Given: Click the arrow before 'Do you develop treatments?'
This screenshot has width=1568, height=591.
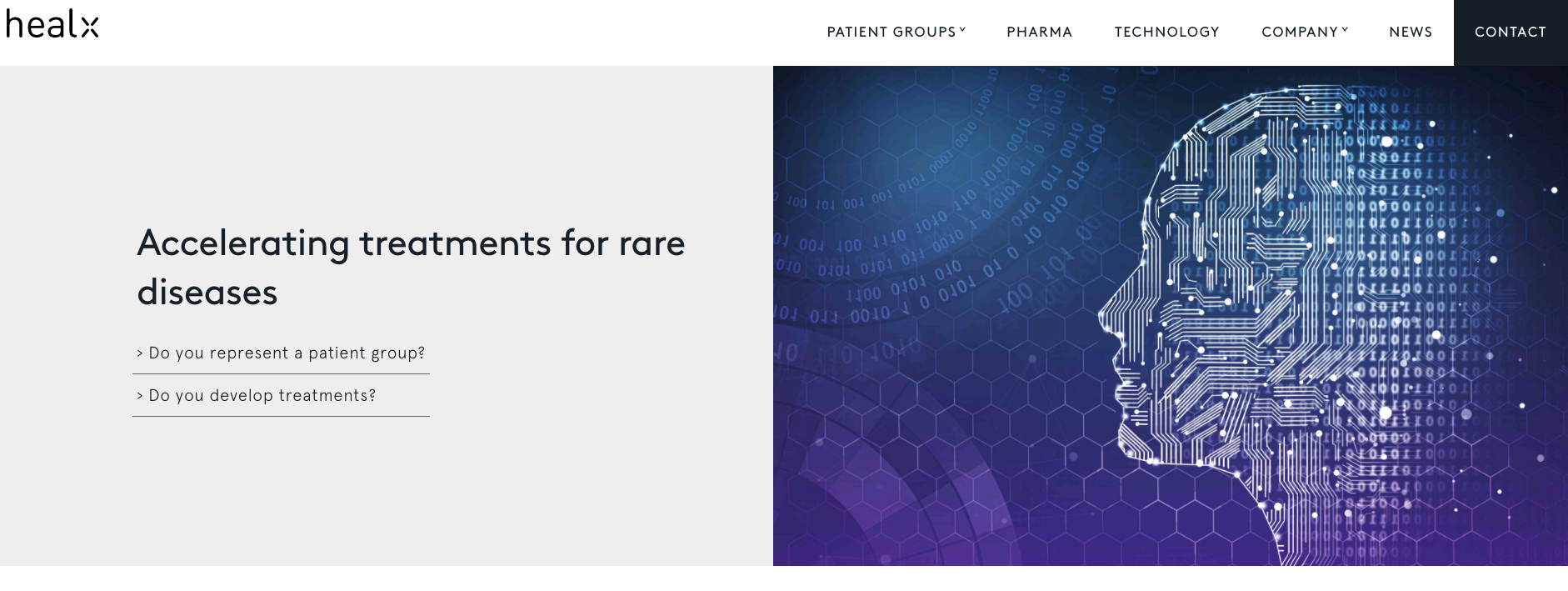Looking at the screenshot, I should (x=138, y=396).
